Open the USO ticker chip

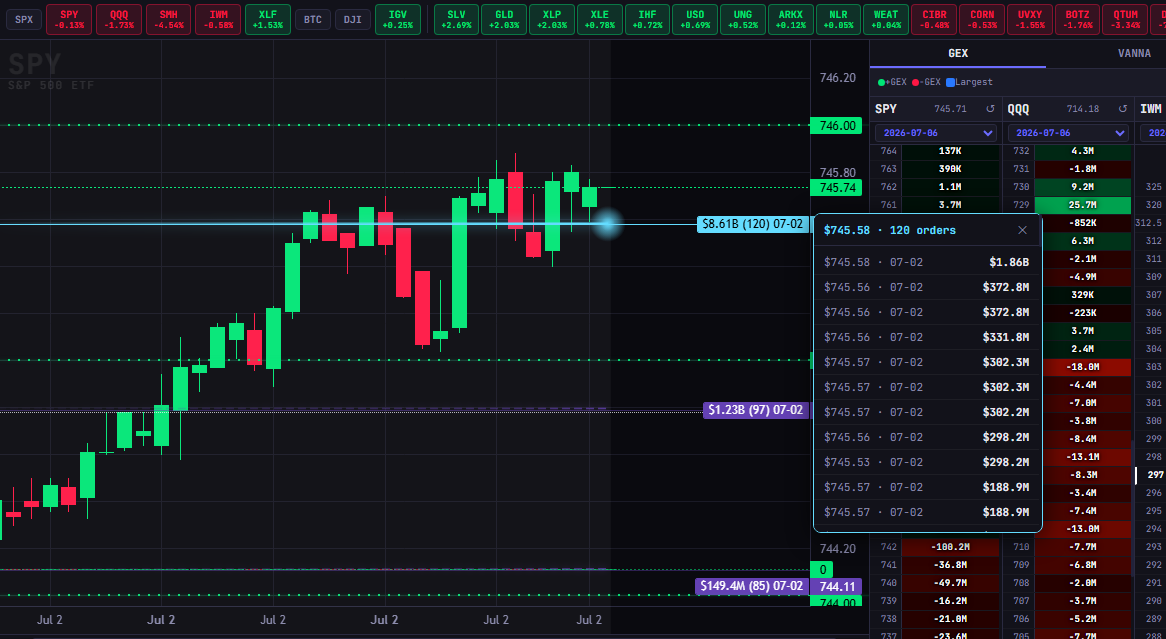695,19
